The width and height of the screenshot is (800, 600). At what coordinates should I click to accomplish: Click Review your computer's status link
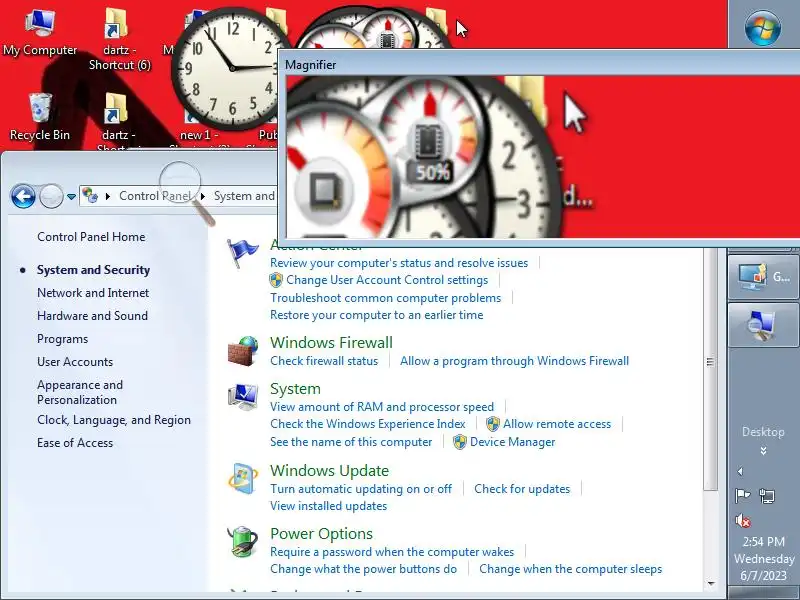coord(399,263)
